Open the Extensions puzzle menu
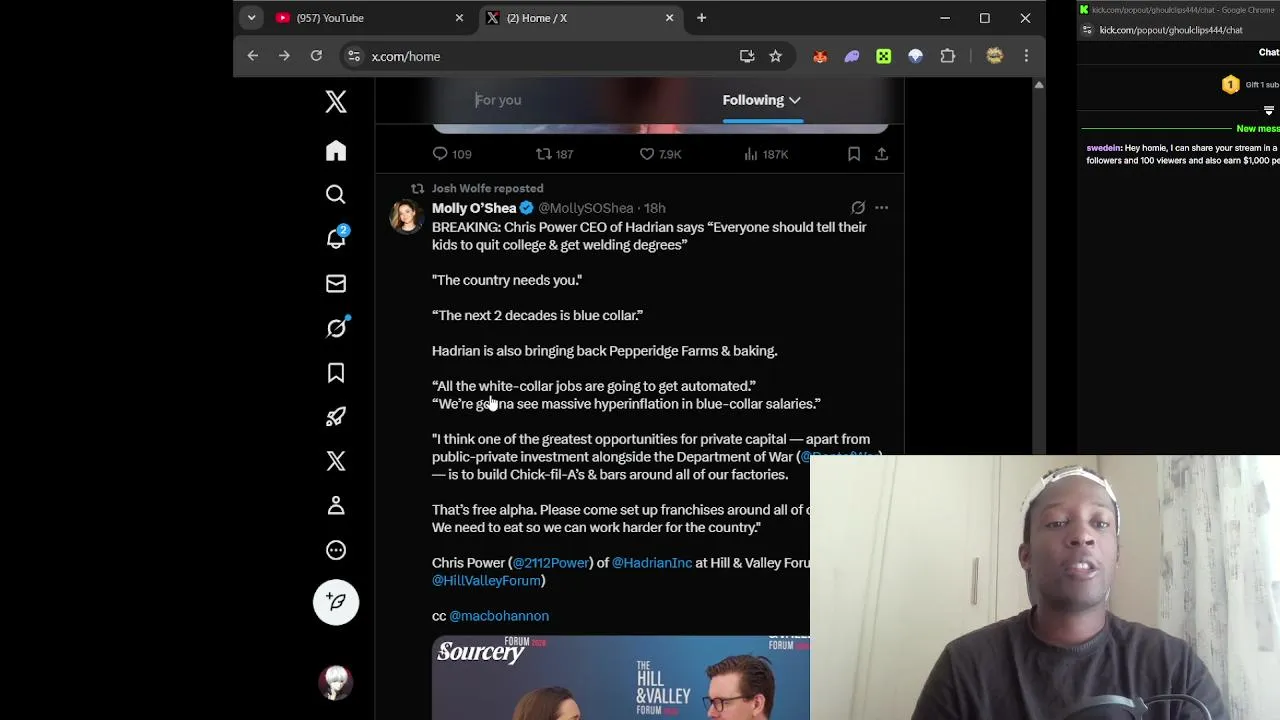 [948, 57]
